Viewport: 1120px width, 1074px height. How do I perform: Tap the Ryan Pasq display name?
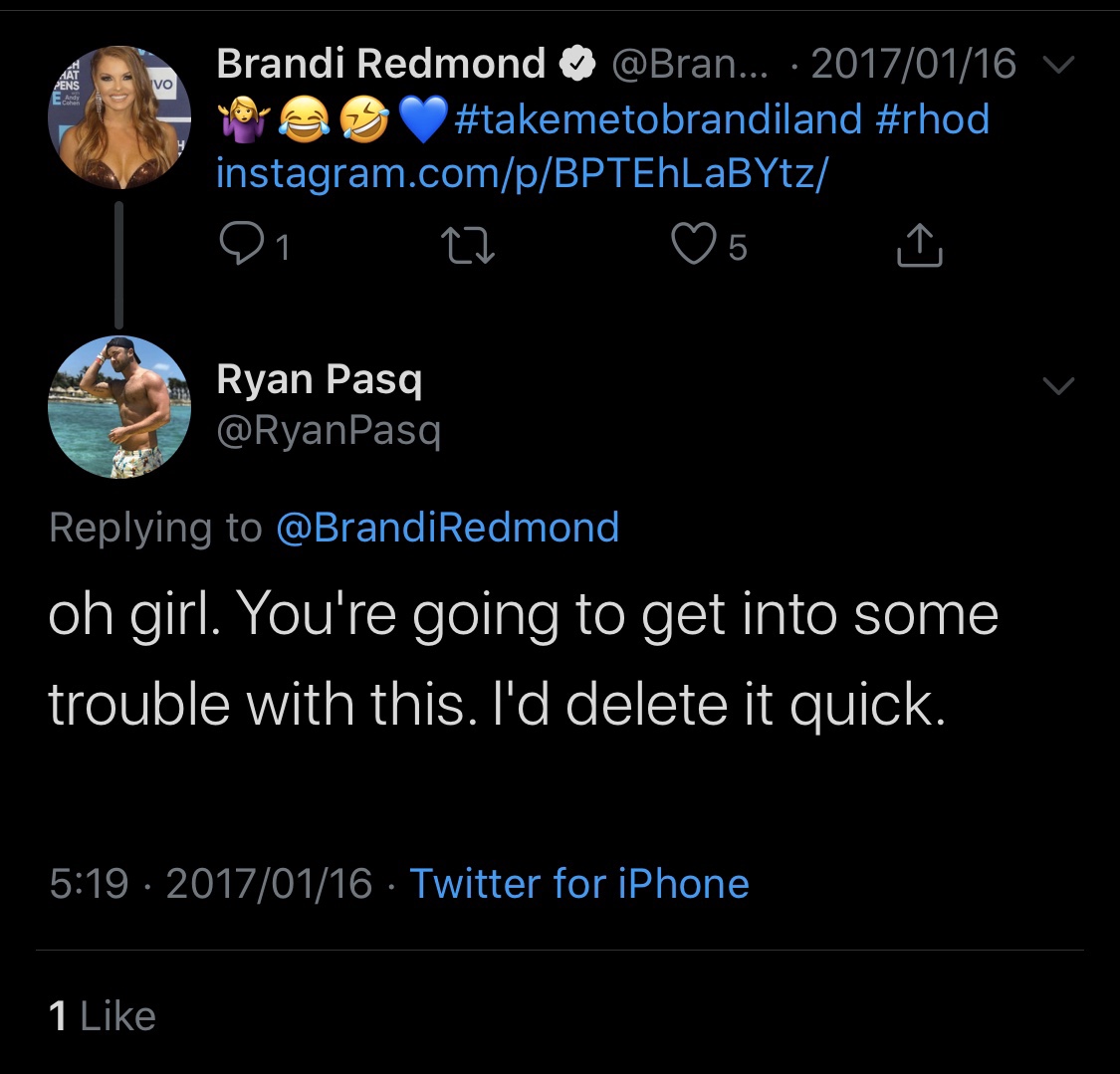click(319, 379)
